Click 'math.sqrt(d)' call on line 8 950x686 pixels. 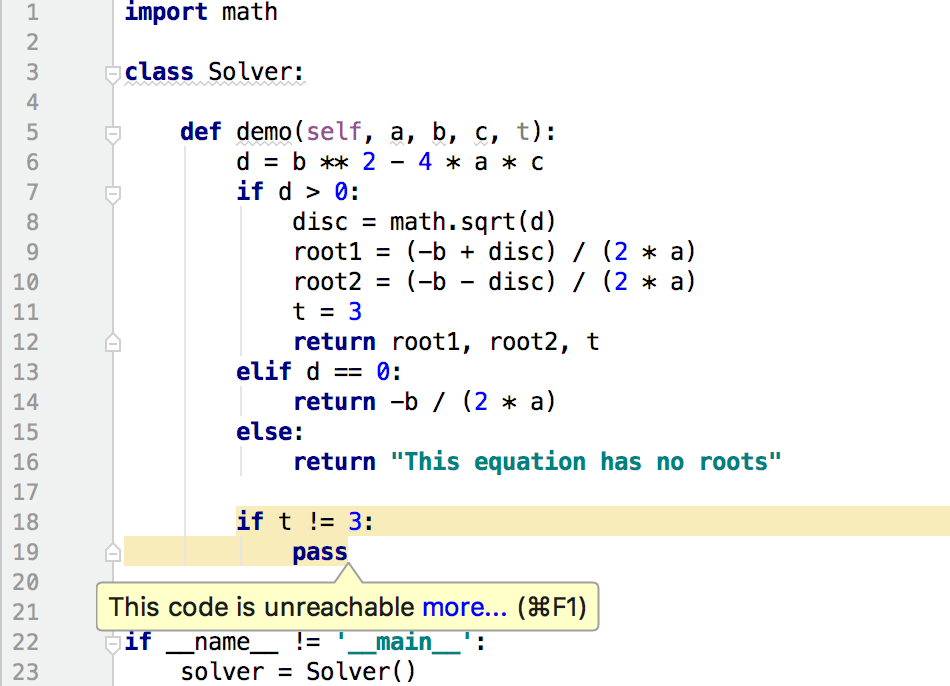click(x=473, y=222)
